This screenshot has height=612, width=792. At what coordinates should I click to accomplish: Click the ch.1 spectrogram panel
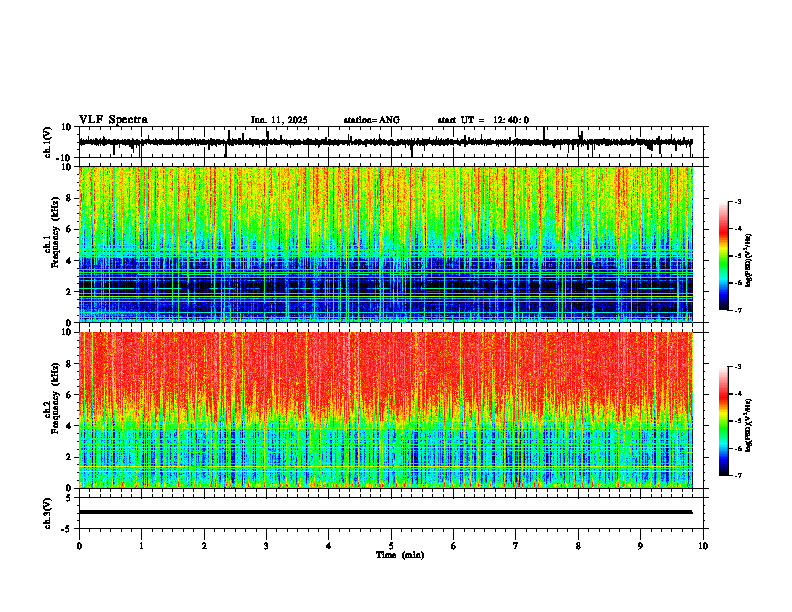click(x=386, y=244)
